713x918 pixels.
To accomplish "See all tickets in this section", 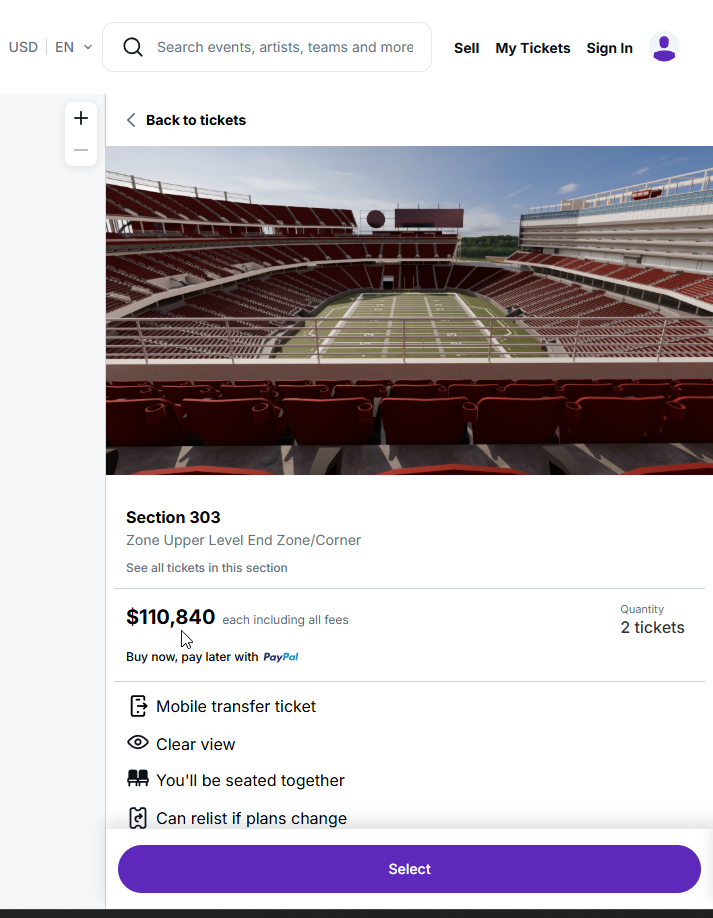I will point(207,568).
